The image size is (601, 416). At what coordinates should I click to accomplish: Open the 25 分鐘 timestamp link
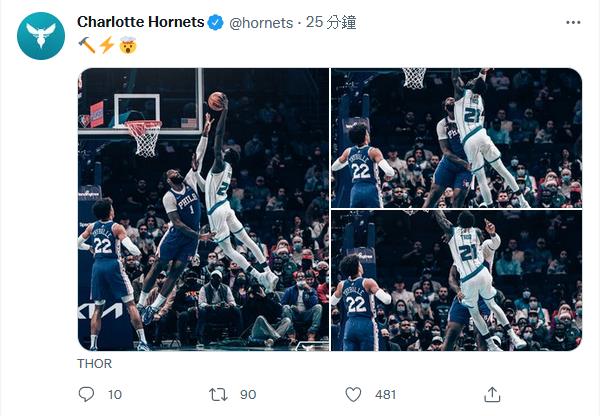[x=331, y=22]
